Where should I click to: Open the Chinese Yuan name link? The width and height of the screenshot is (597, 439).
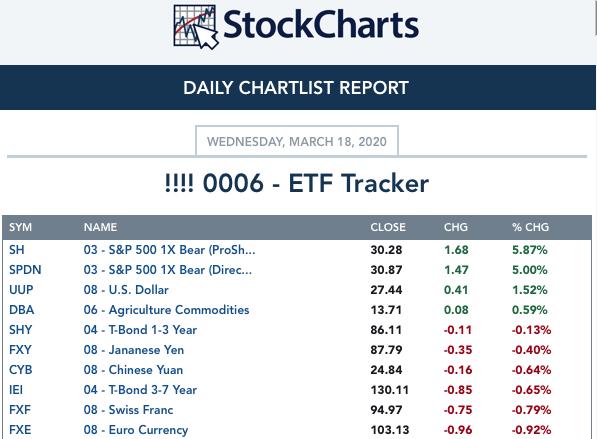coord(133,370)
